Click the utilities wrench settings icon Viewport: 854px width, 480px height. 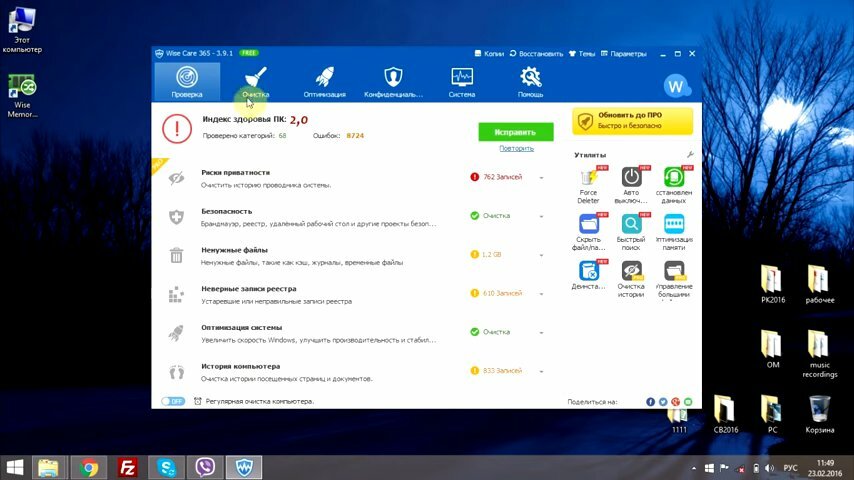point(690,155)
